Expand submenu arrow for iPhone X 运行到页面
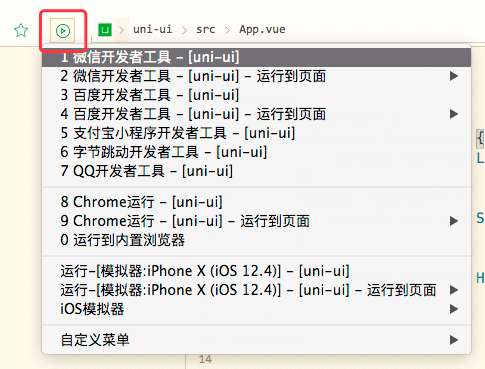 point(453,290)
